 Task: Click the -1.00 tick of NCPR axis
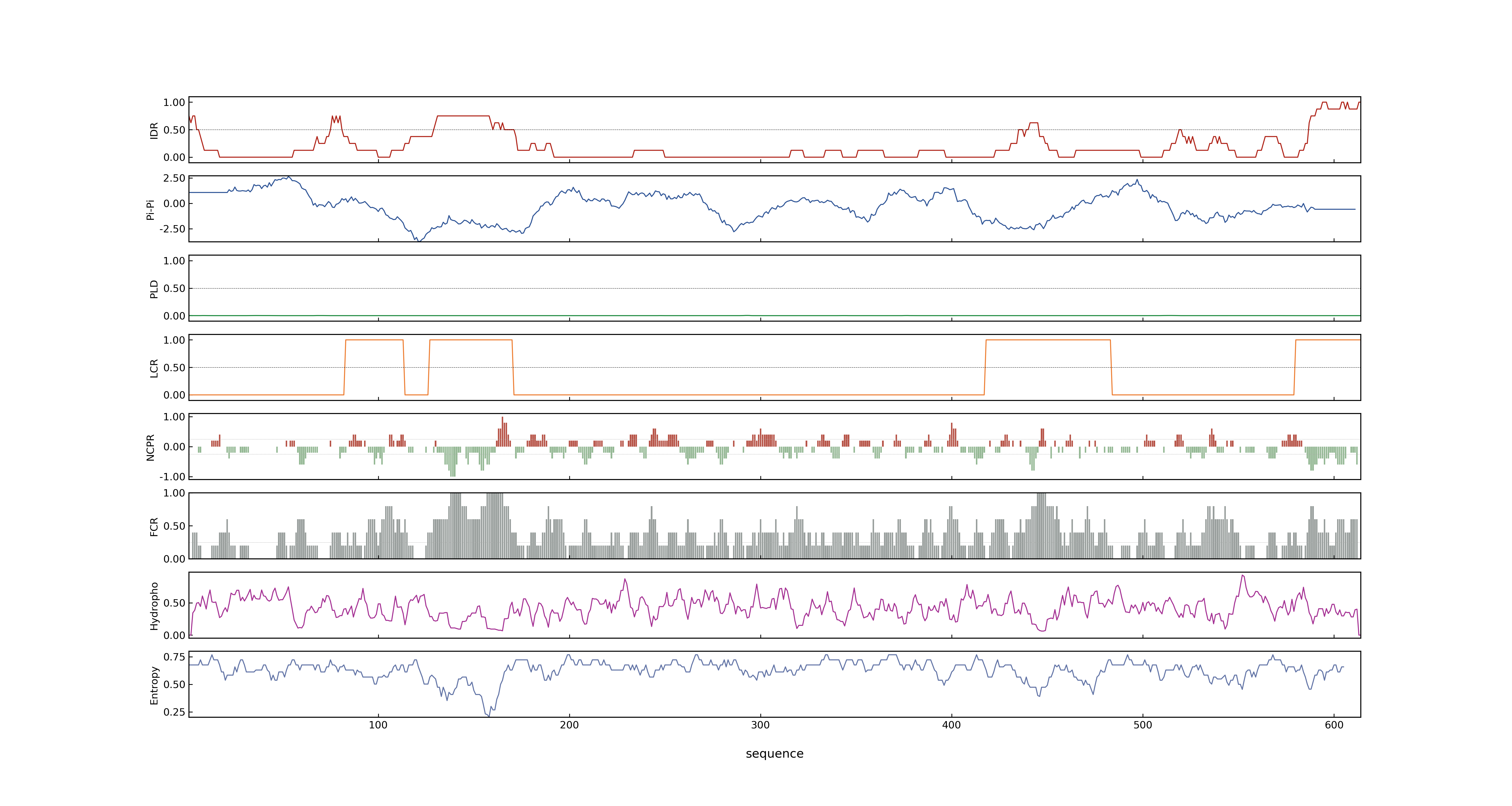[172, 477]
